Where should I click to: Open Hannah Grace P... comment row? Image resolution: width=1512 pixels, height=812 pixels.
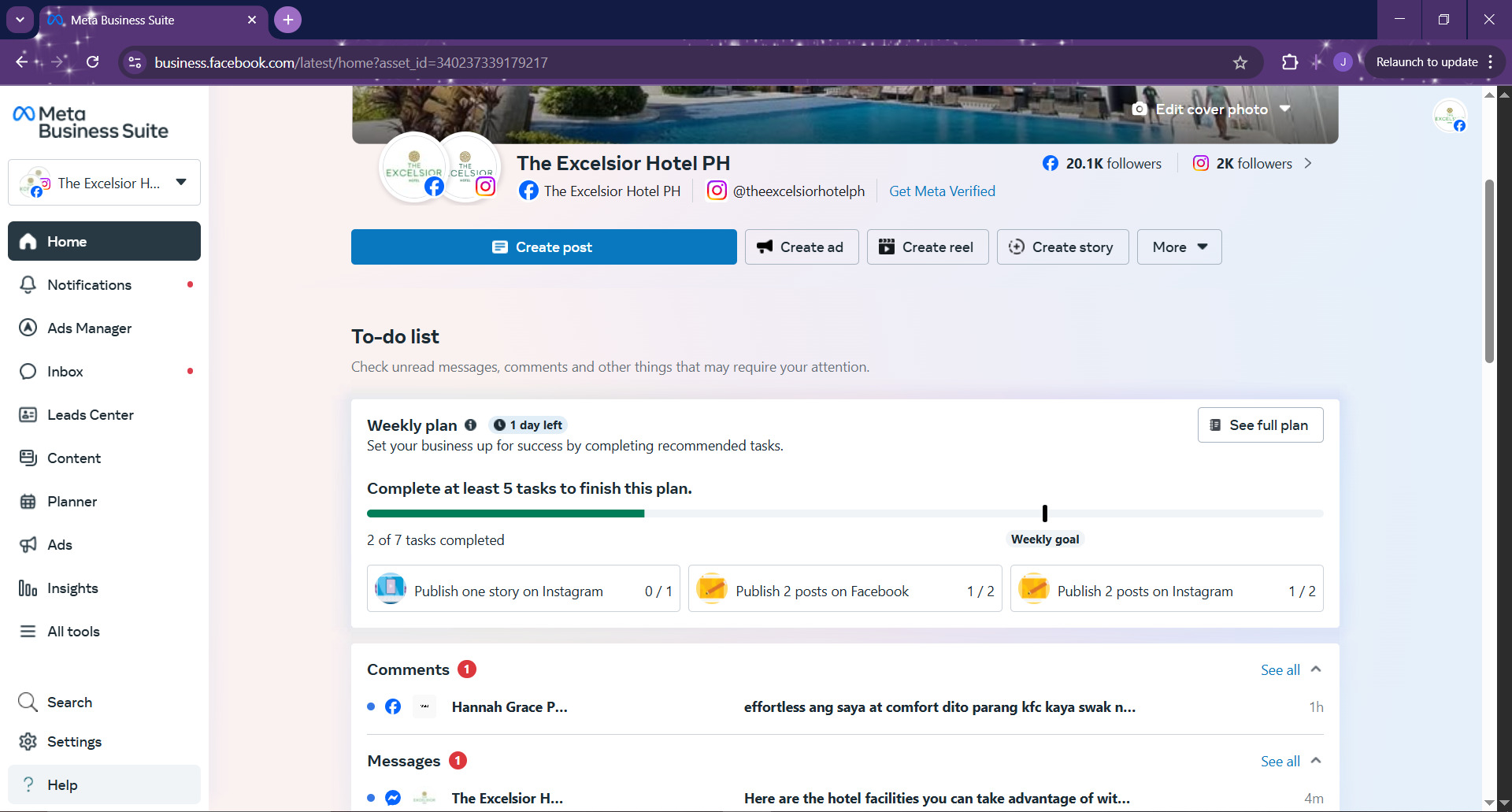click(x=845, y=707)
